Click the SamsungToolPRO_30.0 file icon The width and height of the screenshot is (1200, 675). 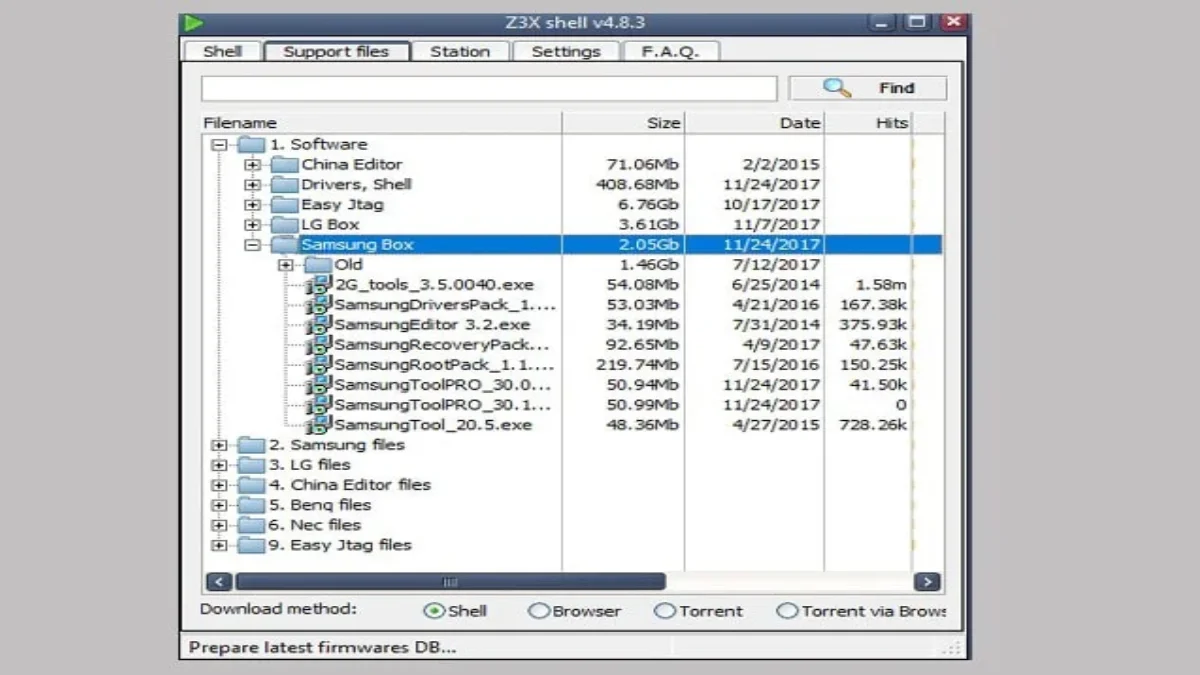click(319, 385)
